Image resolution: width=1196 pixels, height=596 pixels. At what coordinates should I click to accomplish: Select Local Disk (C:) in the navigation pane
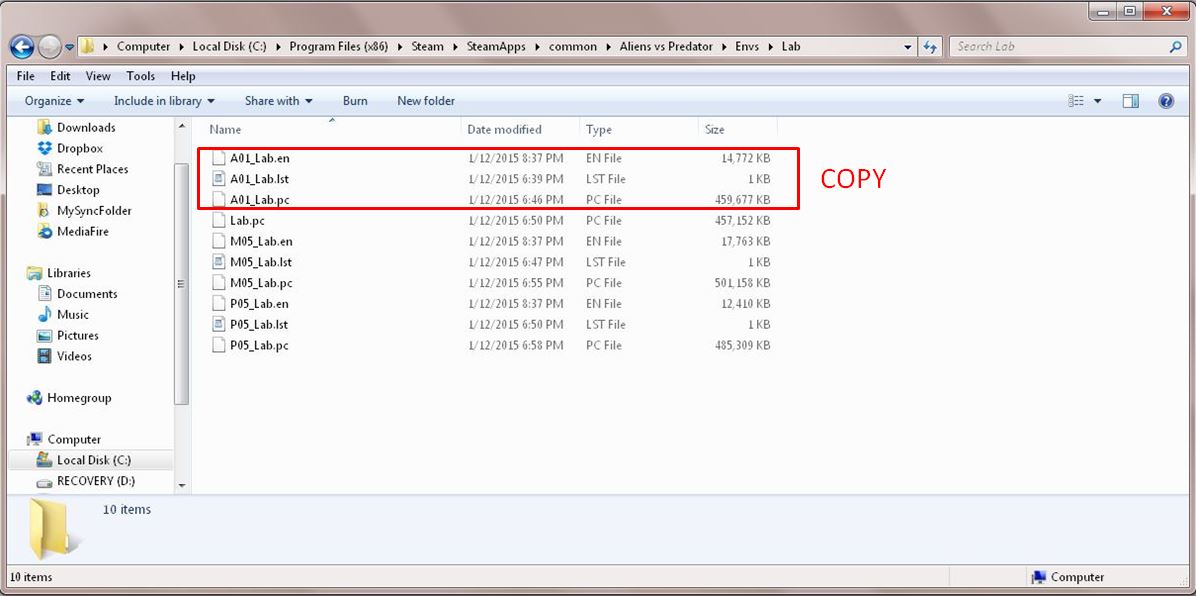click(x=93, y=460)
